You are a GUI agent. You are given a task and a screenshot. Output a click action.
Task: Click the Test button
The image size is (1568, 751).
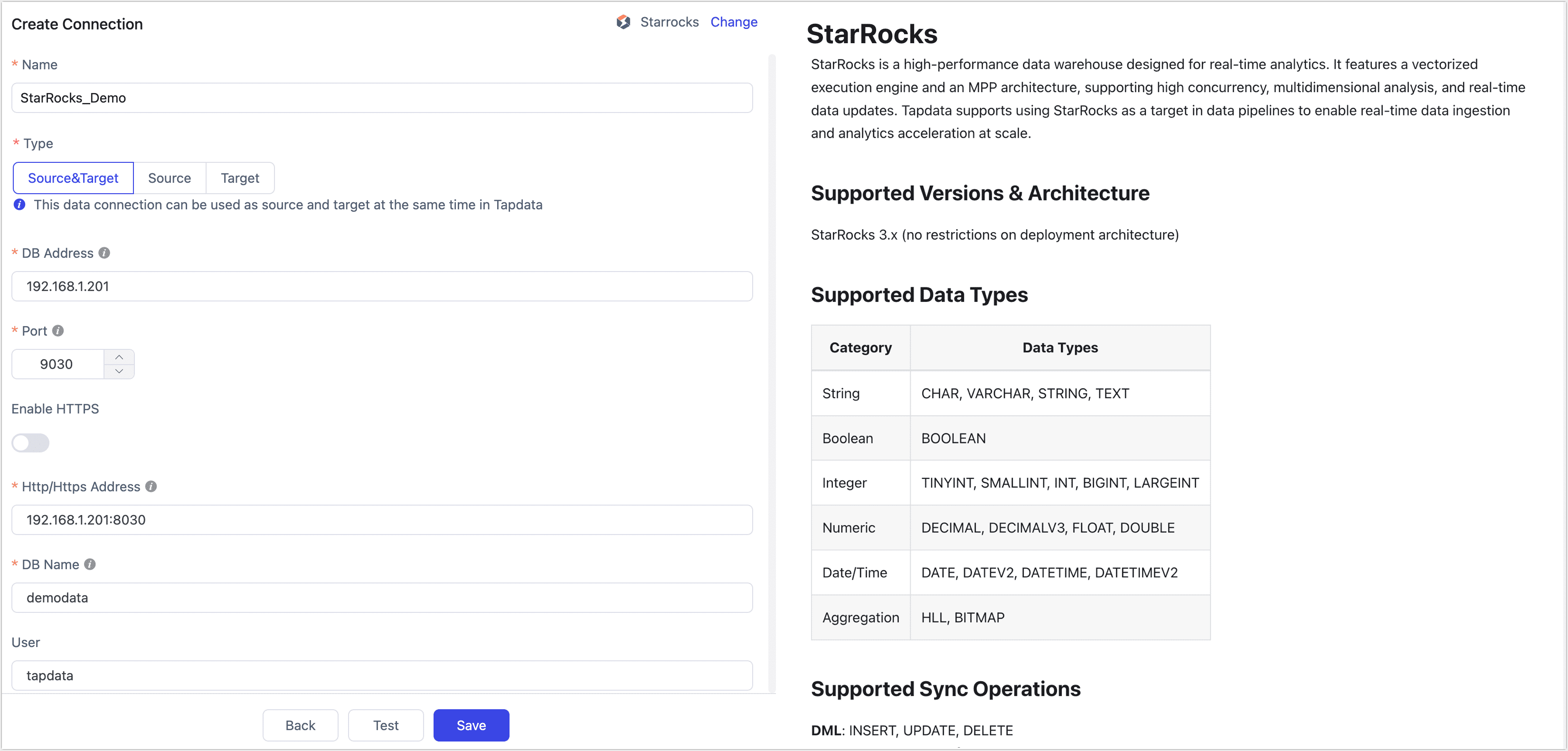click(x=385, y=725)
